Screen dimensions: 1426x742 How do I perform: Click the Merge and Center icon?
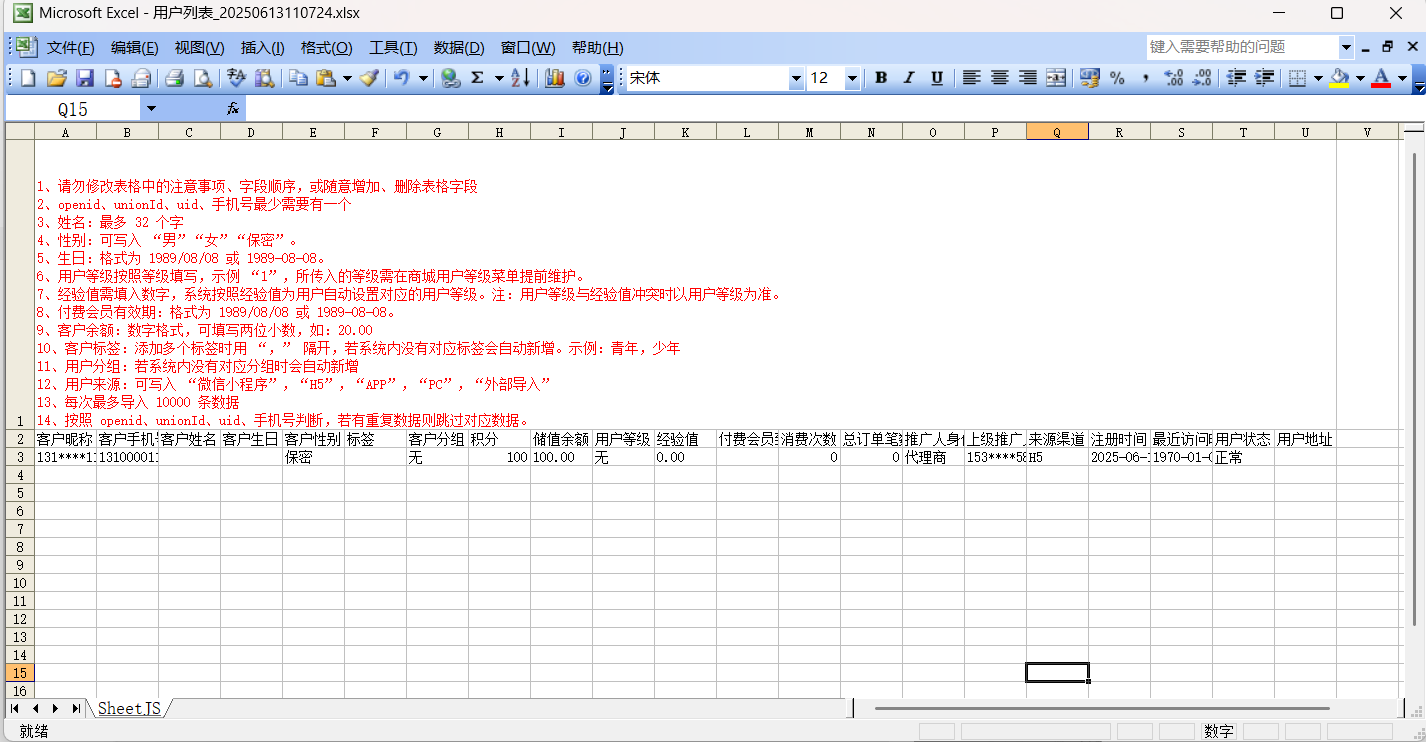[x=1055, y=78]
